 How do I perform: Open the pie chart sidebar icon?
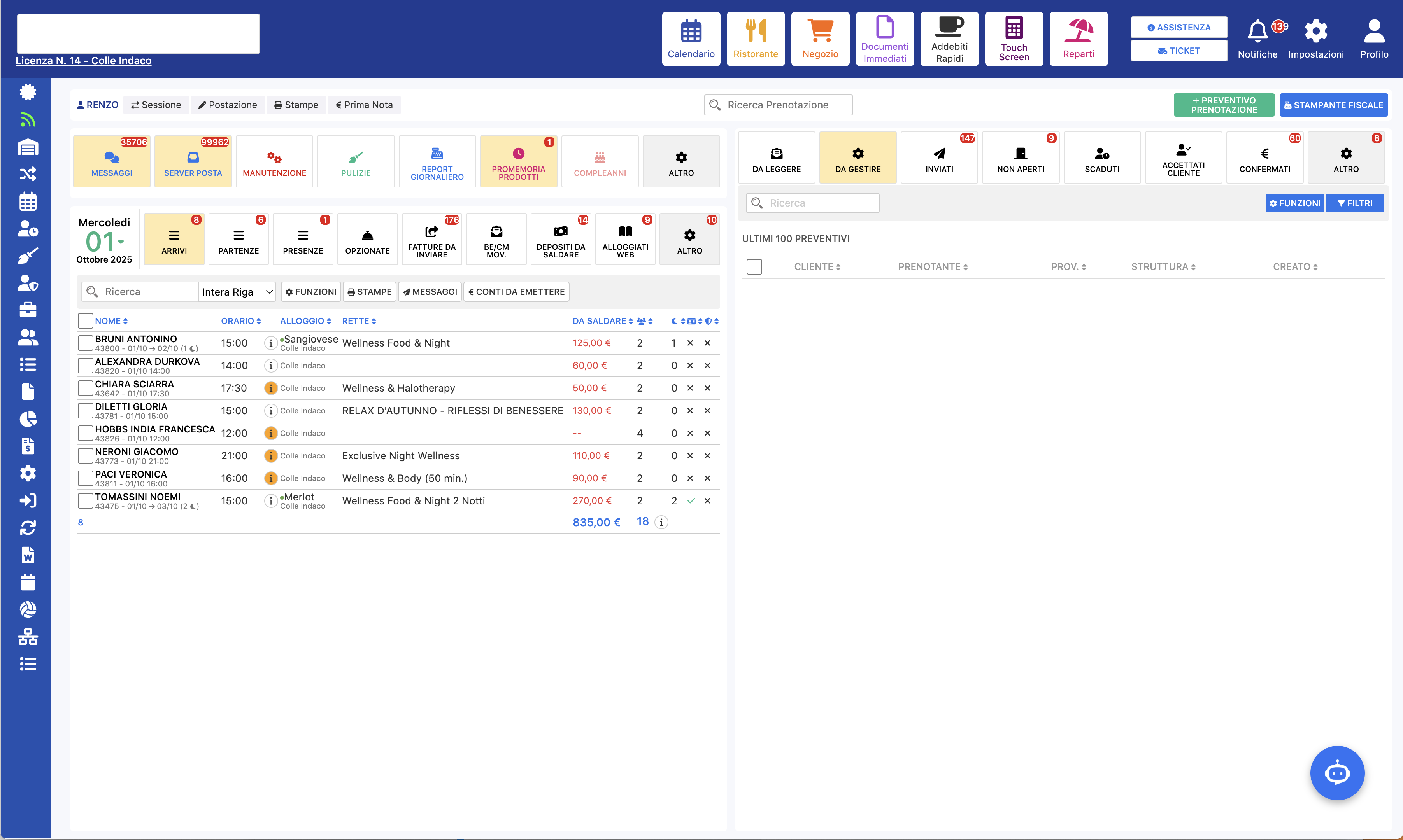(28, 419)
